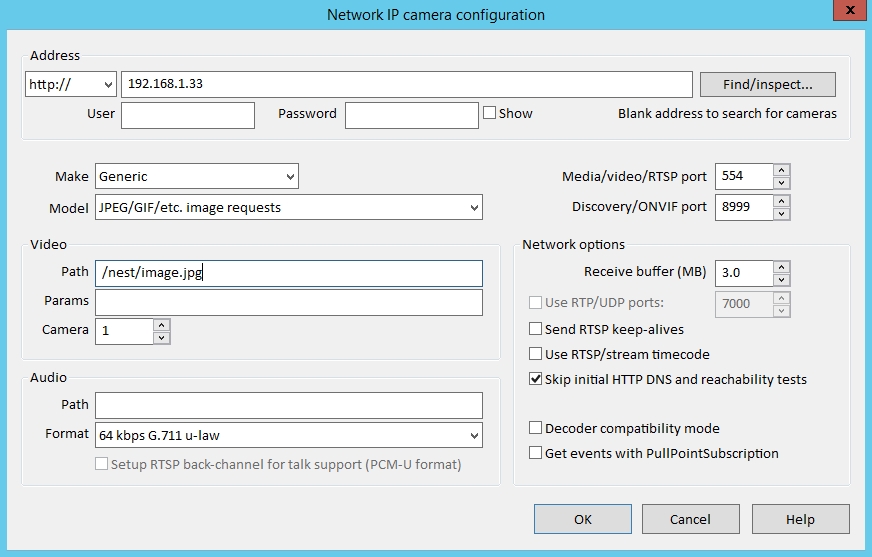The image size is (872, 557).
Task: Confirm settings with the OK button
Action: (x=583, y=519)
